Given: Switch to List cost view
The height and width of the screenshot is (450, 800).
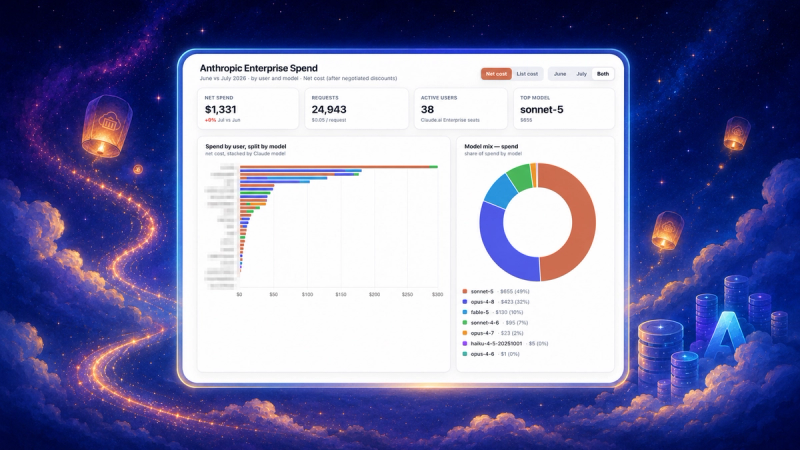Looking at the screenshot, I should pos(527,74).
